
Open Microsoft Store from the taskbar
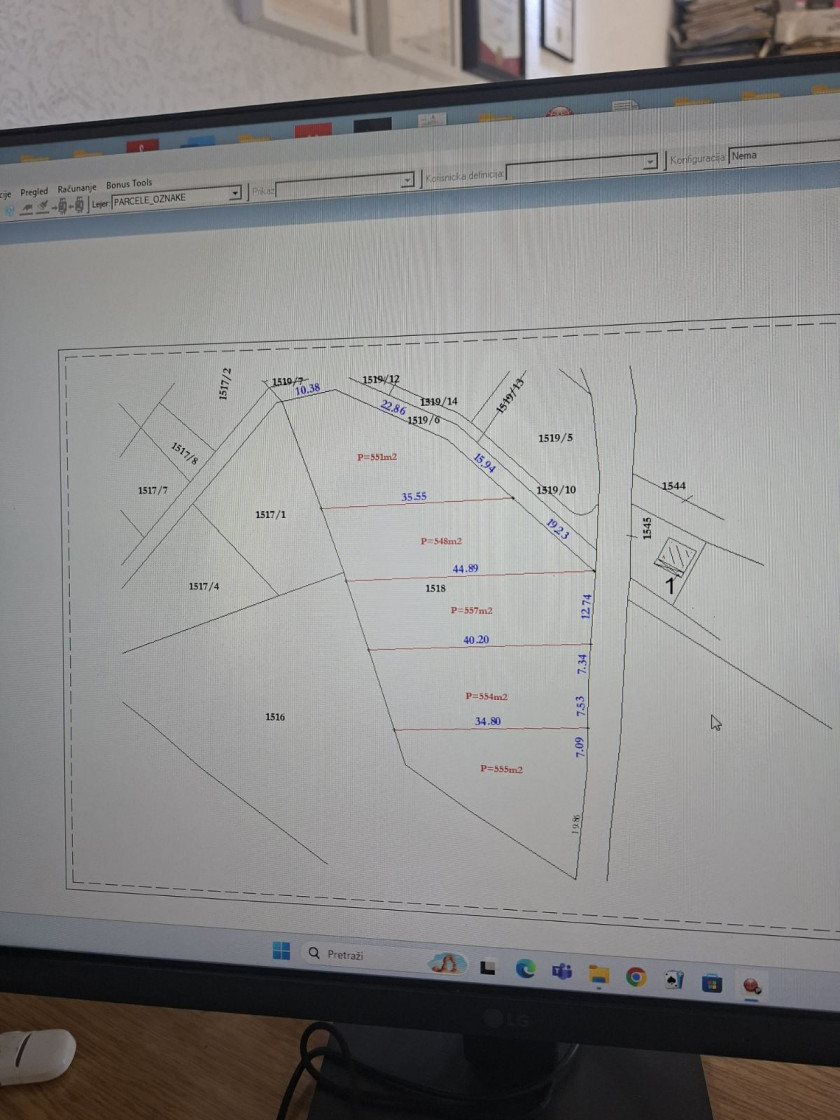coord(711,983)
